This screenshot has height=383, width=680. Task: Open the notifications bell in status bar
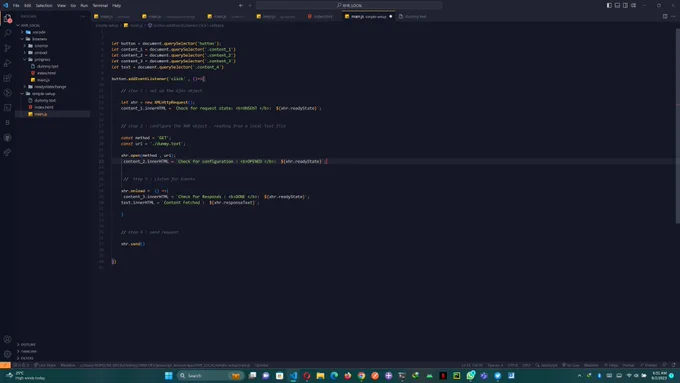tap(673, 365)
